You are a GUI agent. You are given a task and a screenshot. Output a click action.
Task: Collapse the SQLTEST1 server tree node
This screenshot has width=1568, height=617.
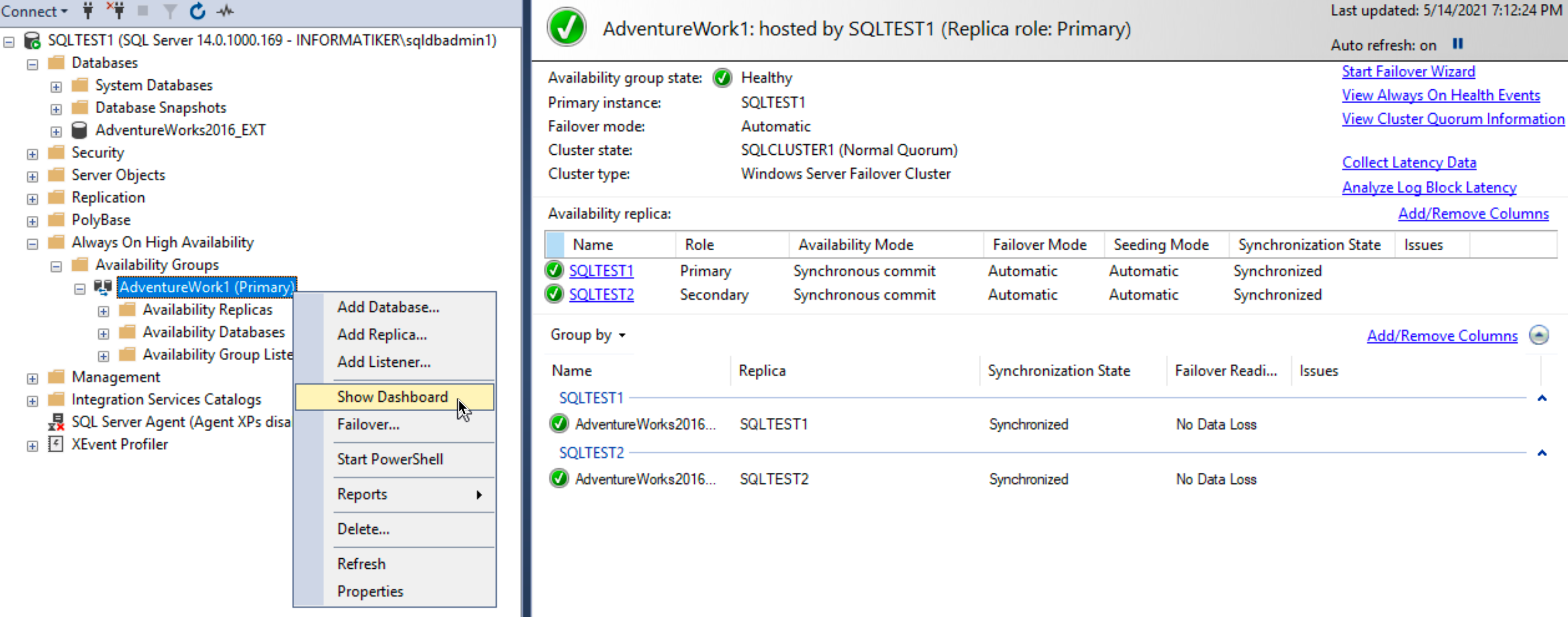(x=9, y=42)
